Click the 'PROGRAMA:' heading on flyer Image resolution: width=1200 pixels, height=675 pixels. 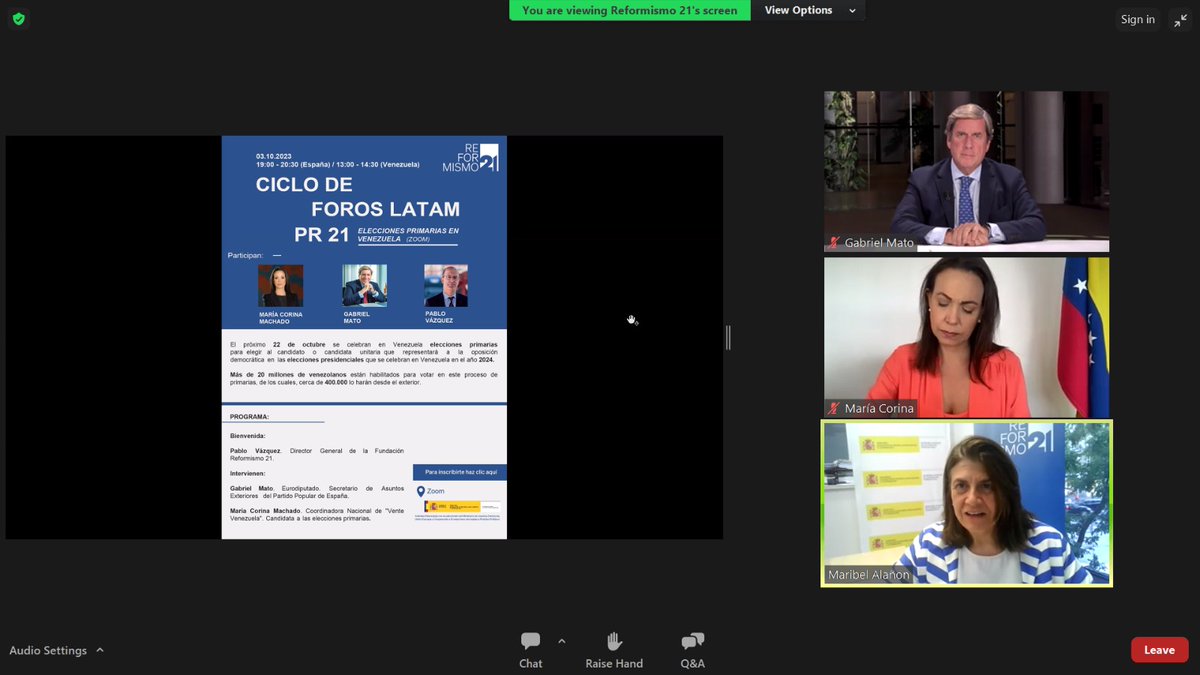(x=249, y=416)
